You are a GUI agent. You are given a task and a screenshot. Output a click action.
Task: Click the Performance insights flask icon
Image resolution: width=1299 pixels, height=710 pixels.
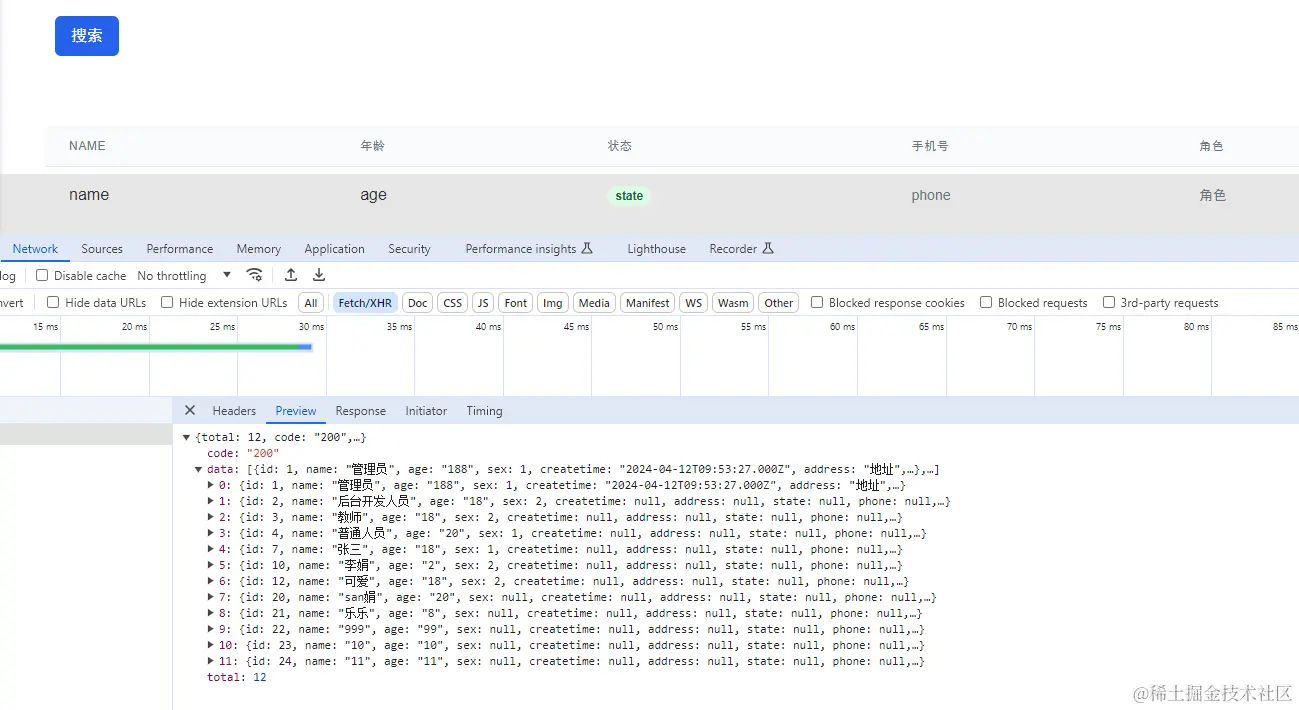(x=588, y=249)
